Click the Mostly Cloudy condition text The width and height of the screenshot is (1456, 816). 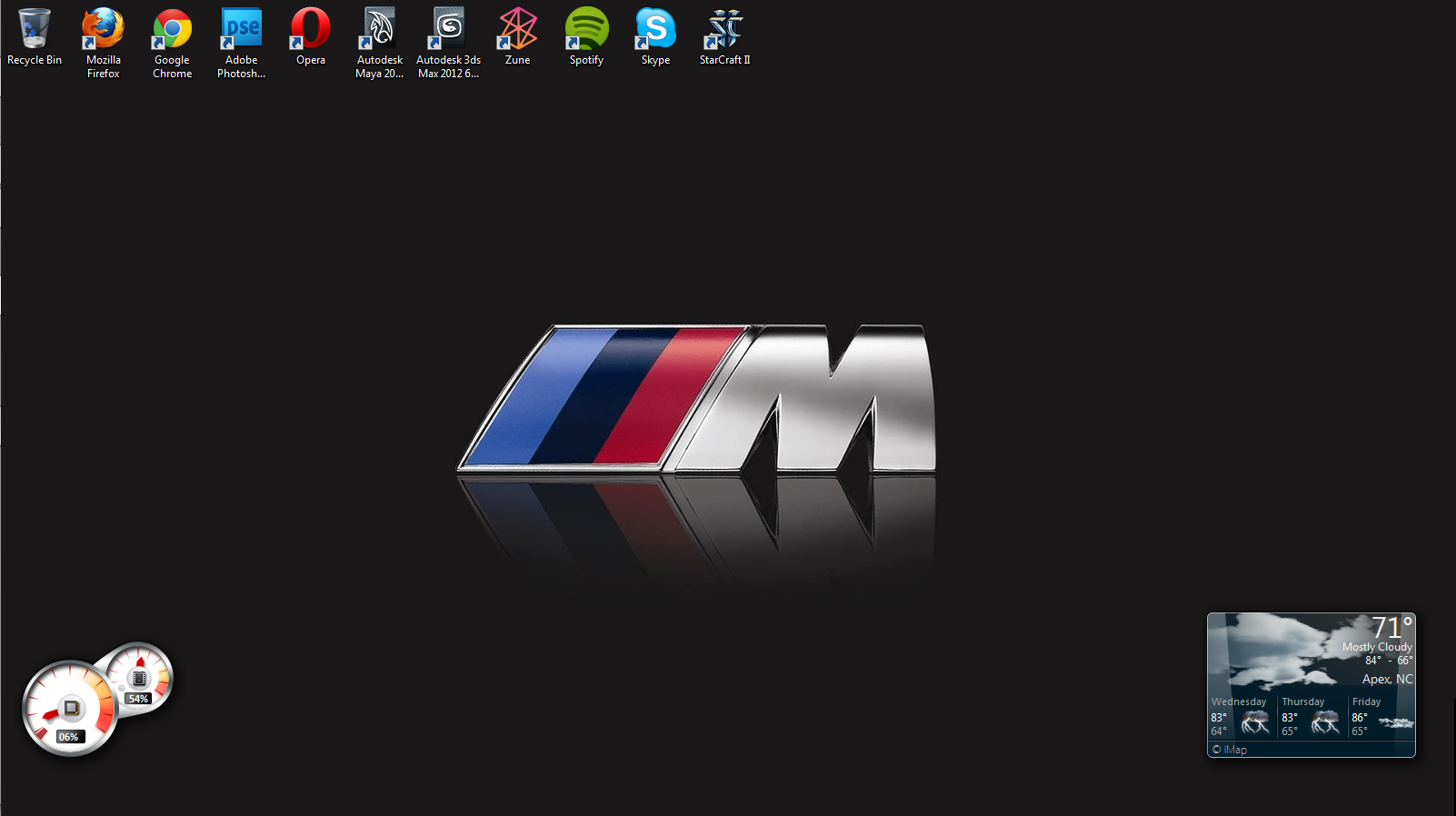(x=1377, y=647)
